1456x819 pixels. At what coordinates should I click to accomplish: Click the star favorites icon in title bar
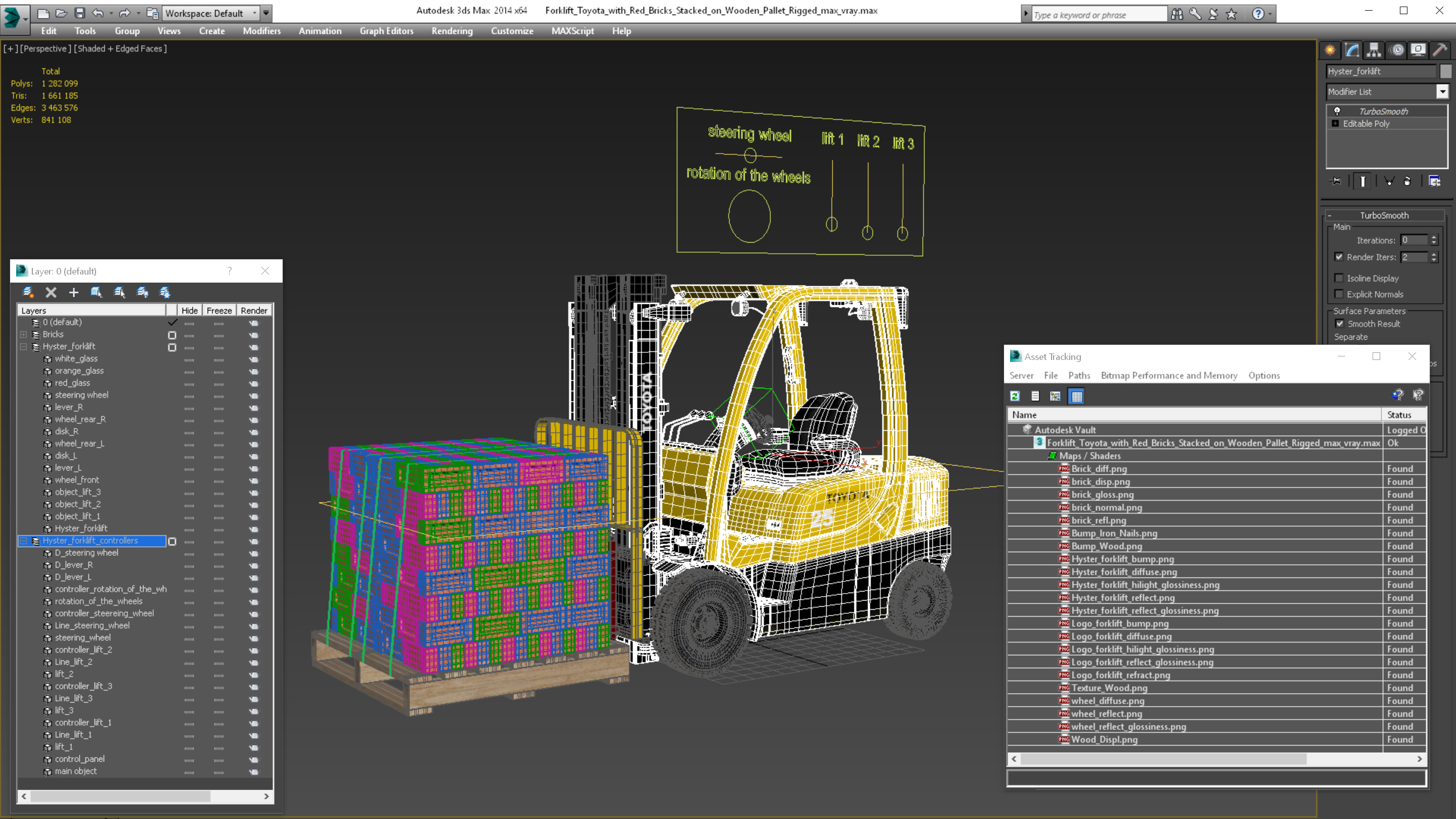1232,14
